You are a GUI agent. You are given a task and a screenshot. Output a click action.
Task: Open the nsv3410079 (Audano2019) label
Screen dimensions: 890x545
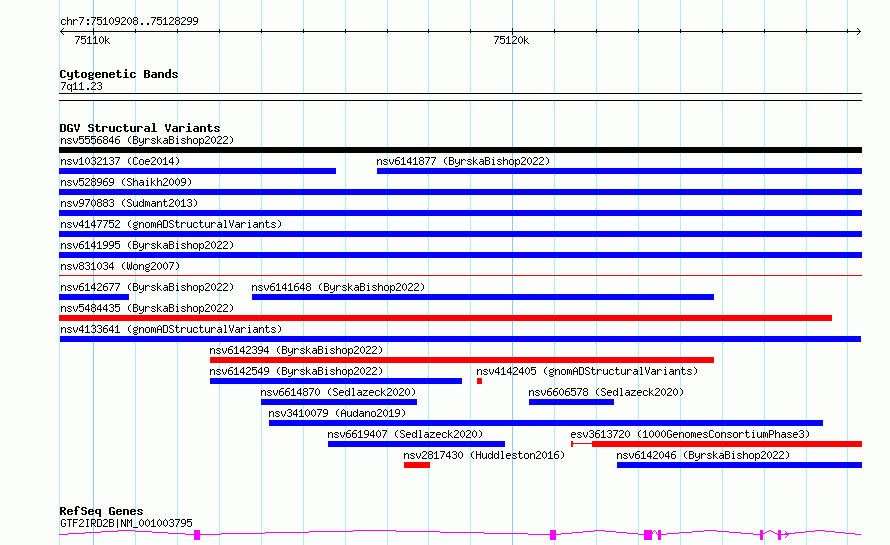click(x=337, y=413)
